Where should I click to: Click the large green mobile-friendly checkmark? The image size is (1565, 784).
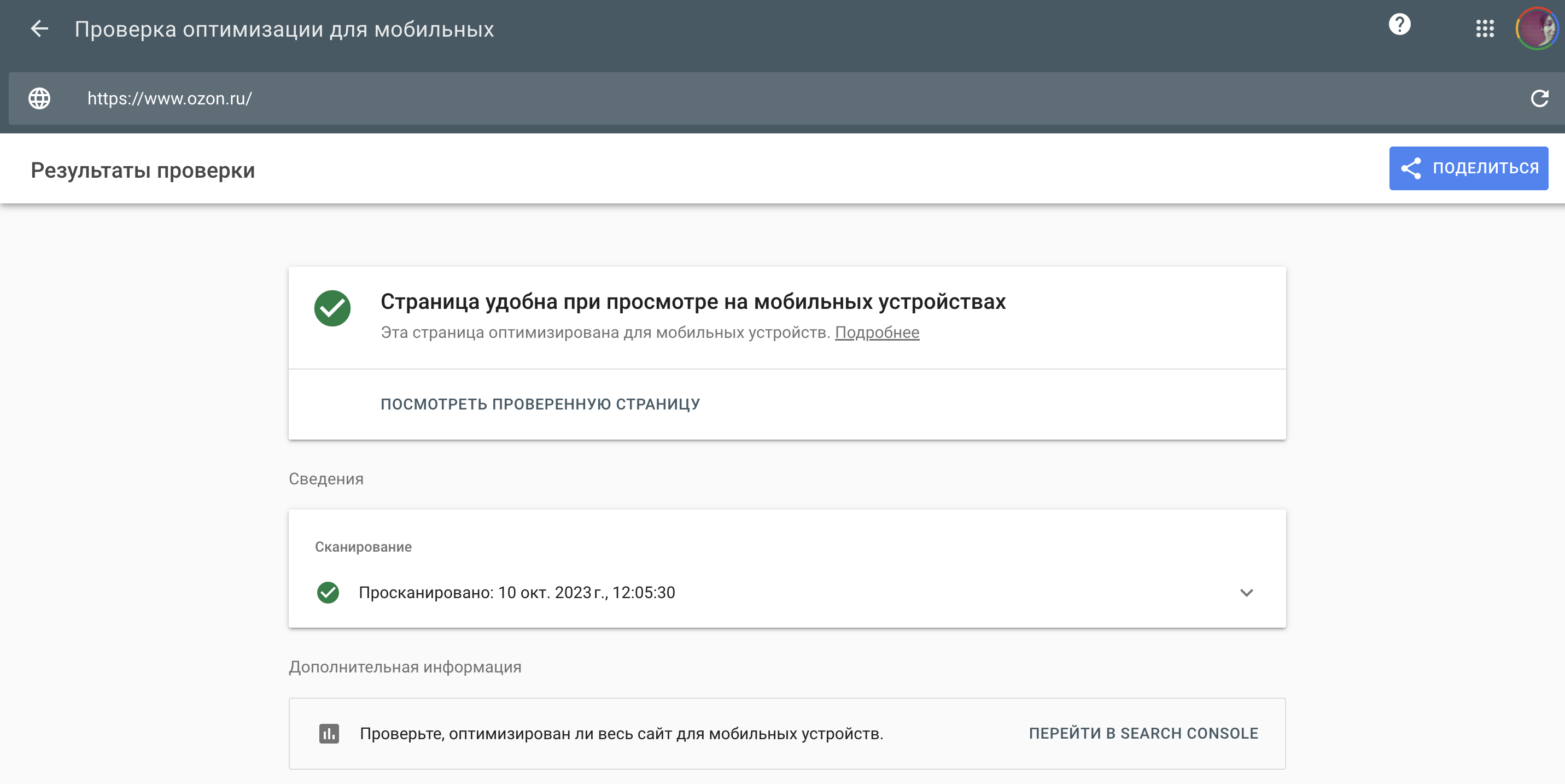tap(332, 308)
